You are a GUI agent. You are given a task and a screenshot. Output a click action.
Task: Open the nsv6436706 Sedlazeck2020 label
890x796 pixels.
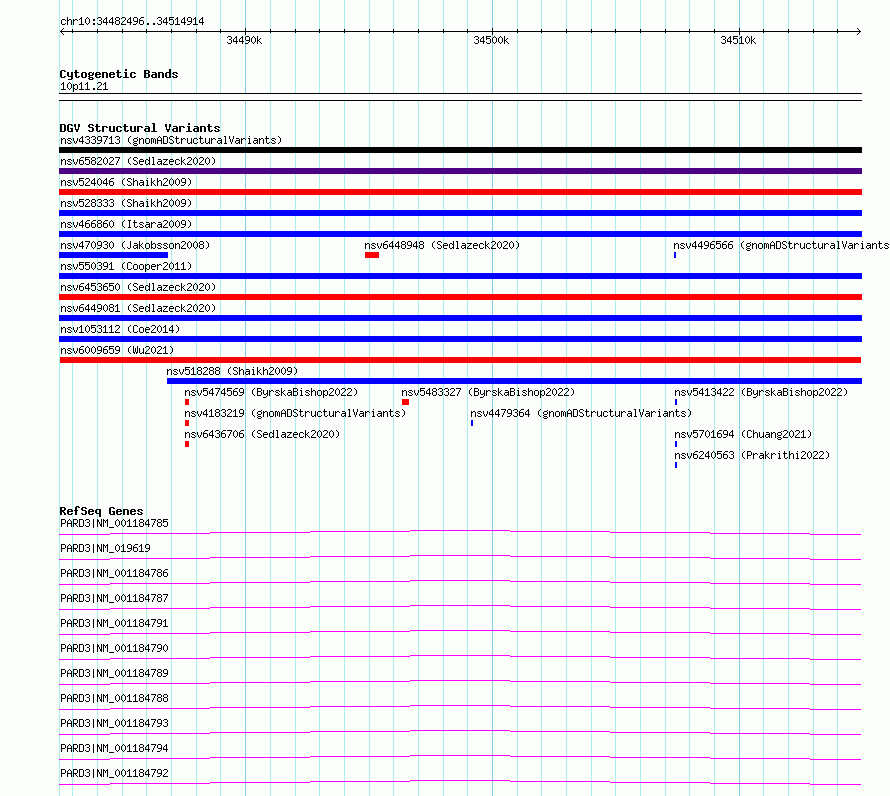(x=262, y=434)
